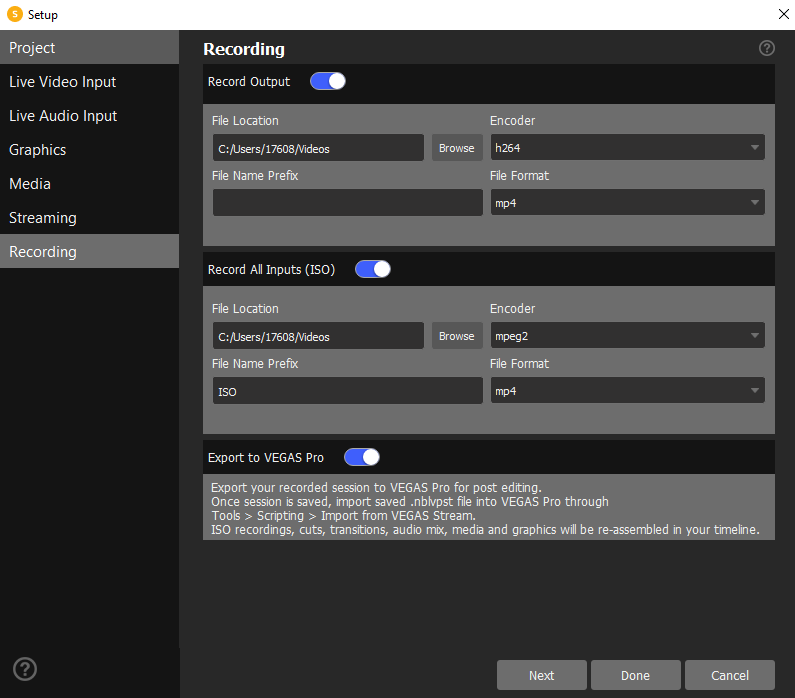The height and width of the screenshot is (698, 795).
Task: Browse for Record Output file location
Action: [457, 148]
